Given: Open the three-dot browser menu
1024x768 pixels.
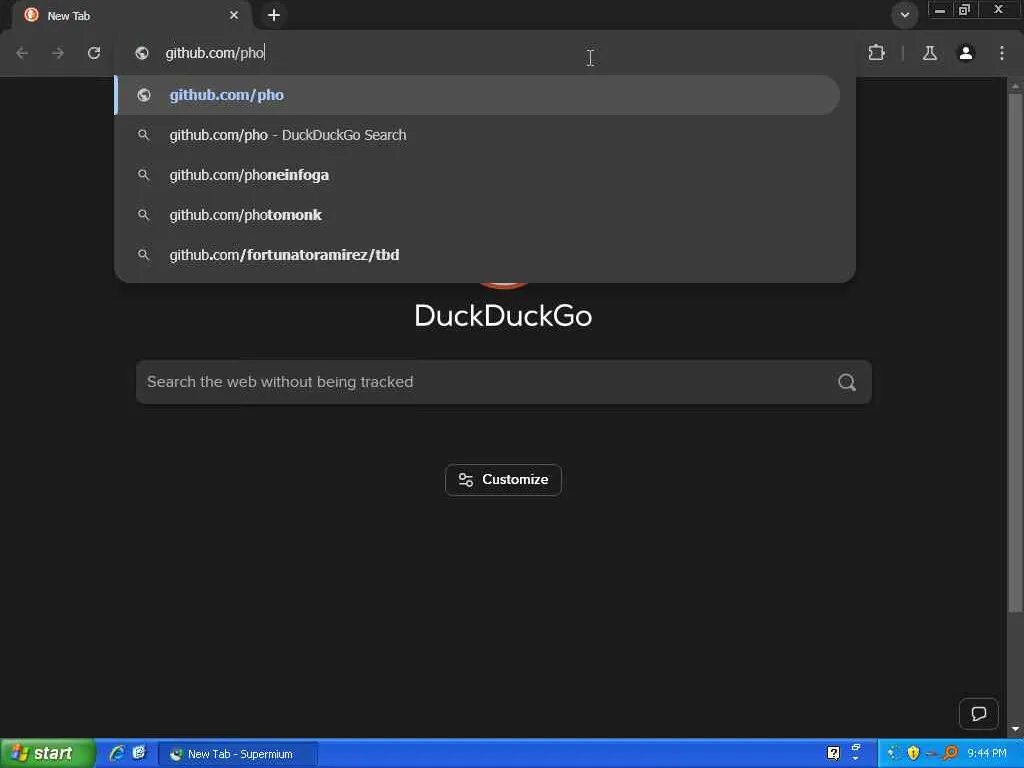Looking at the screenshot, I should coord(1002,53).
